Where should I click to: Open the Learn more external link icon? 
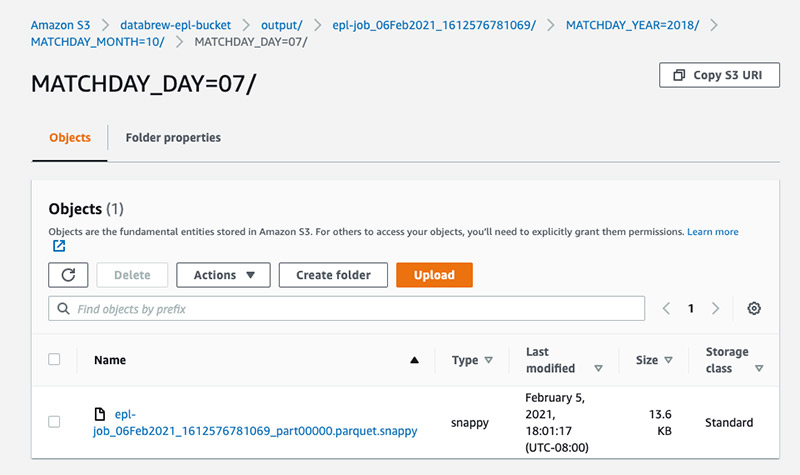pyautogui.click(x=59, y=246)
